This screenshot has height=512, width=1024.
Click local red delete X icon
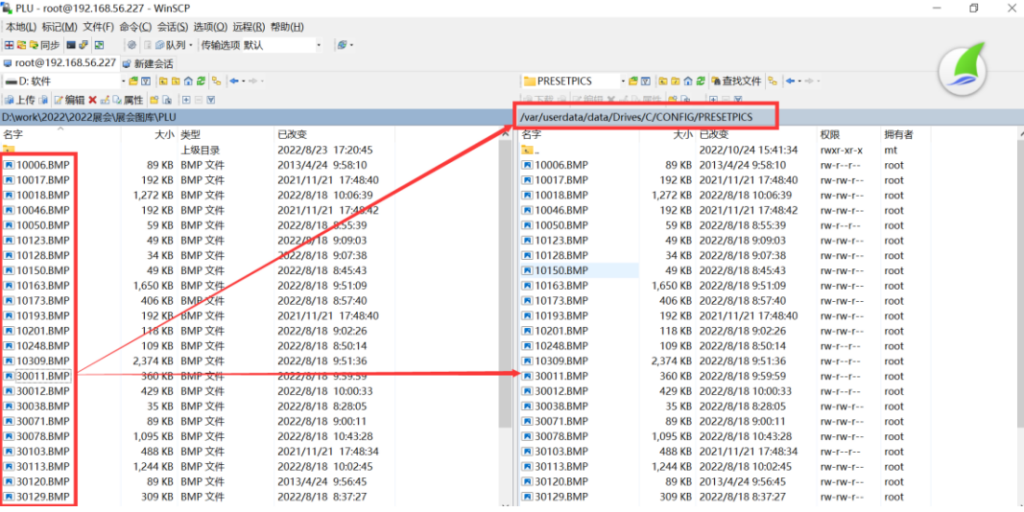(x=93, y=101)
